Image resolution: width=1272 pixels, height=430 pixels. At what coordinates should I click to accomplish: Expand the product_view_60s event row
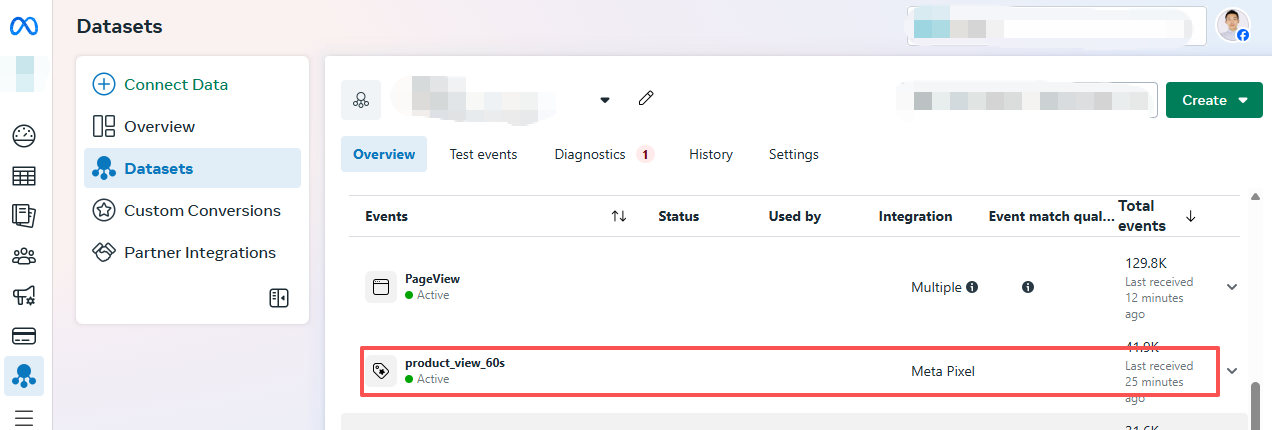point(1232,371)
